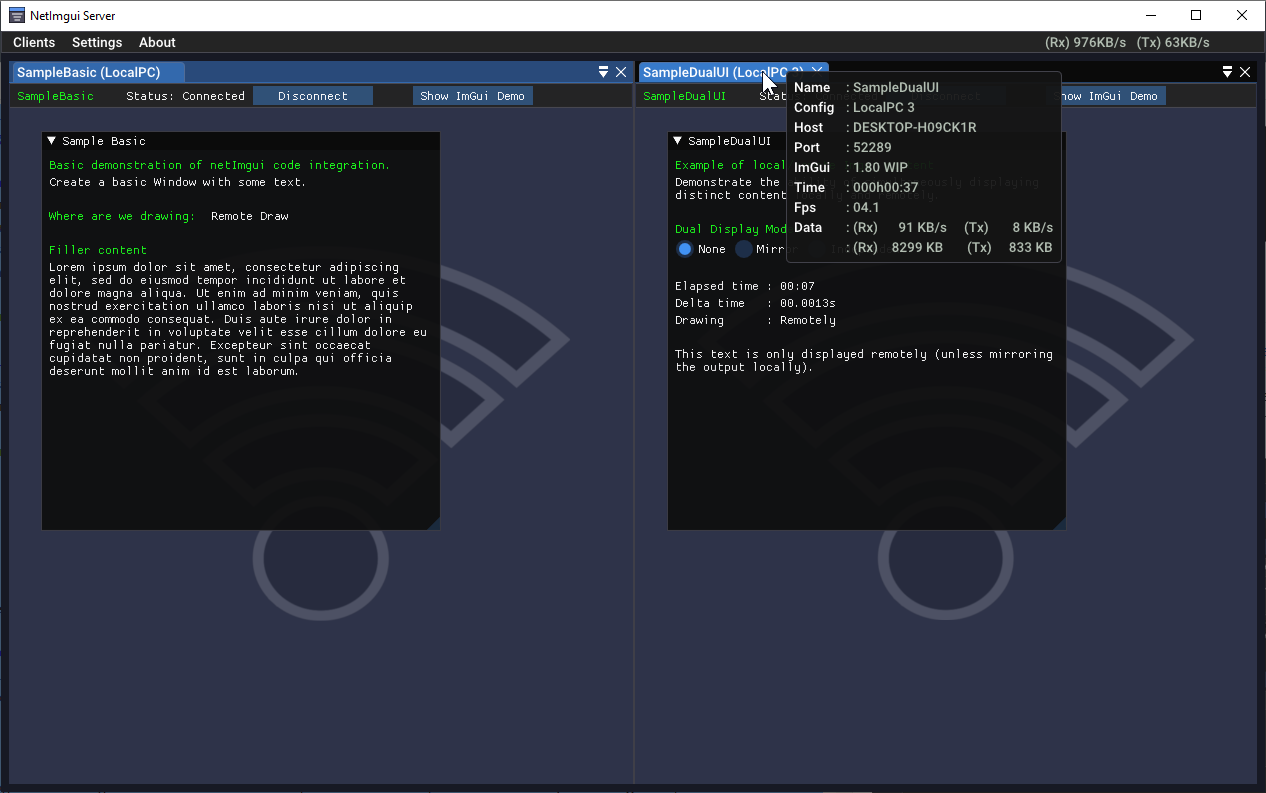Click the 'Elapsed time : 00:07' line
This screenshot has width=1266, height=793.
[x=745, y=286]
